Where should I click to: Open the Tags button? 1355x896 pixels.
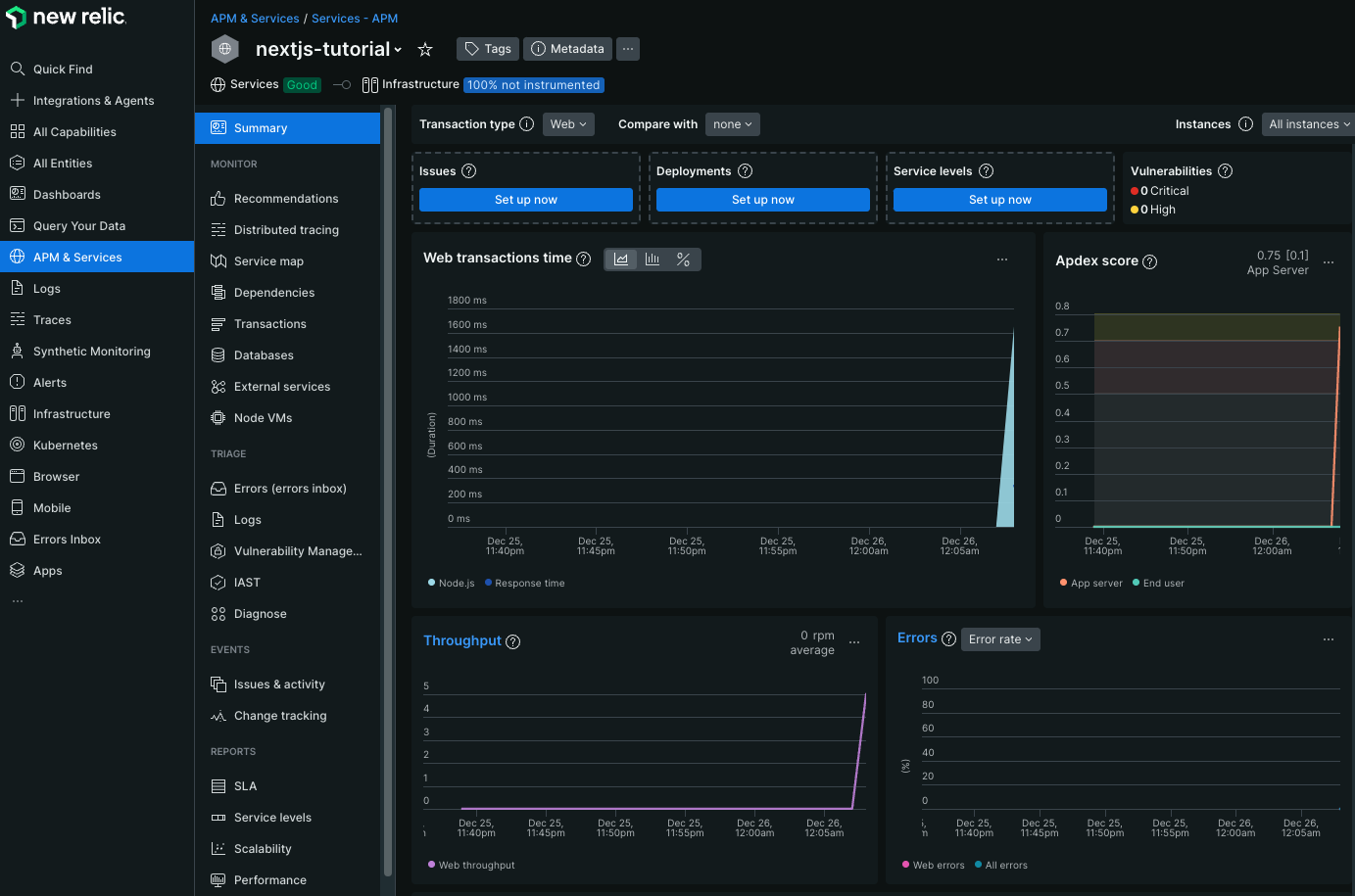pyautogui.click(x=488, y=49)
